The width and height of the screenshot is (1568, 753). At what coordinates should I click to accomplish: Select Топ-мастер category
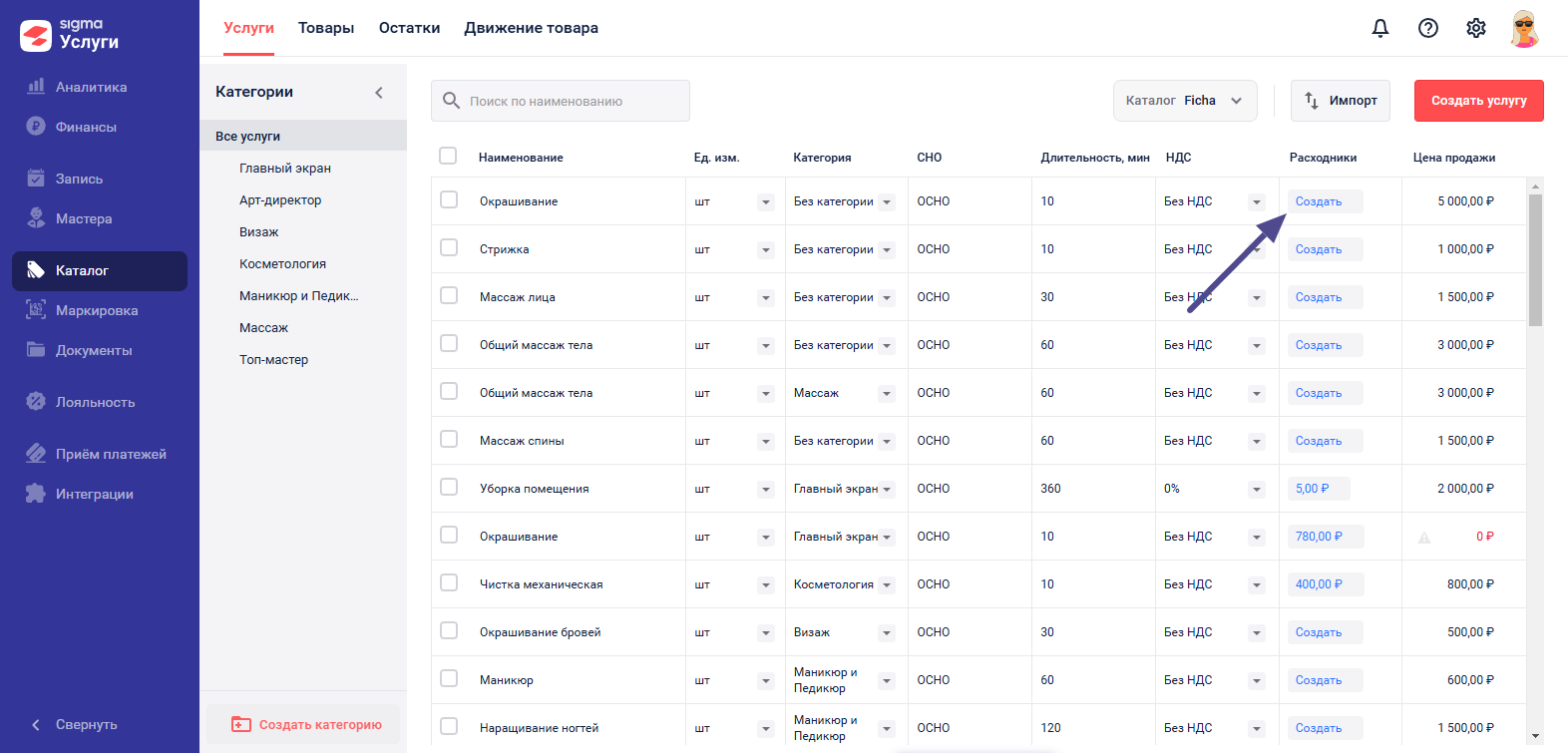point(273,360)
